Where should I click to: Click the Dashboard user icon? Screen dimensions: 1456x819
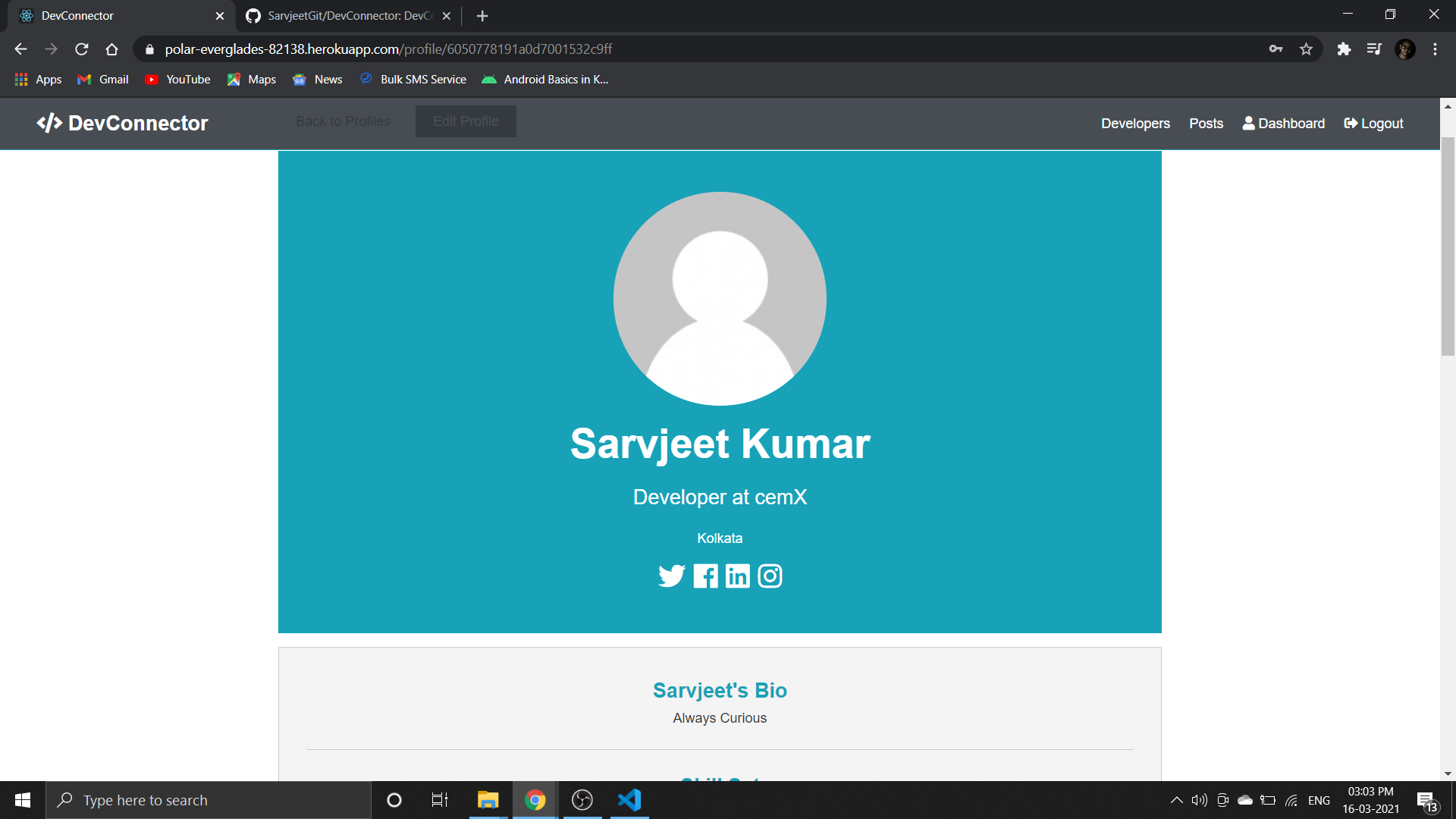click(1248, 122)
